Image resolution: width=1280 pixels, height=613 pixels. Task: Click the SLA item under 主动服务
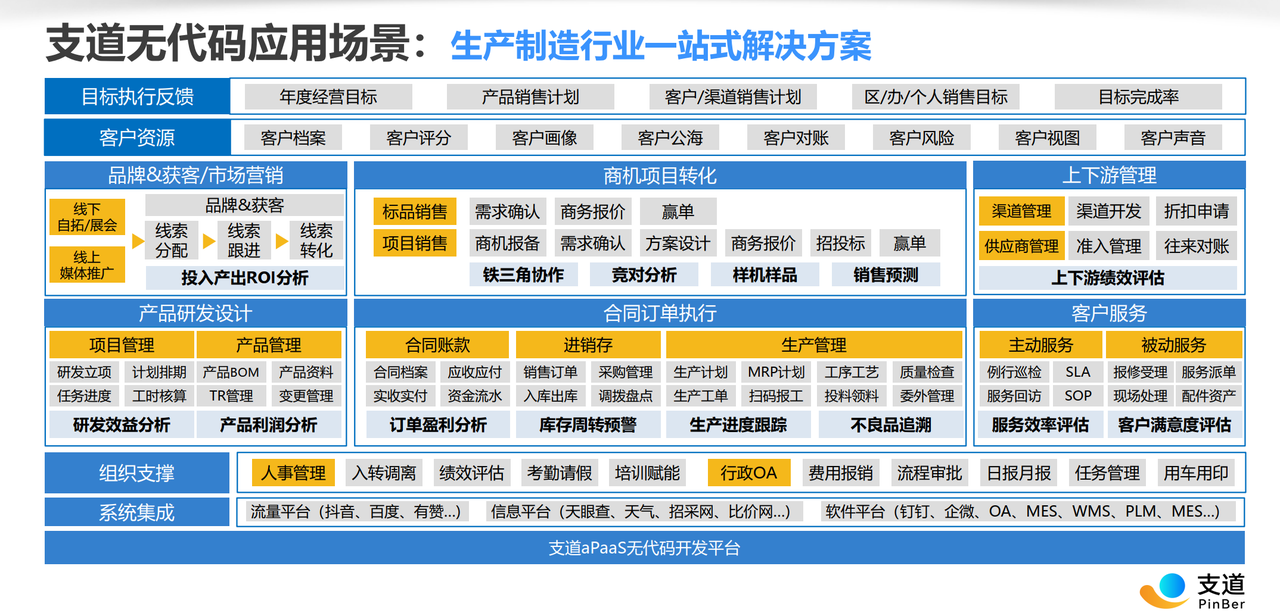(x=1077, y=372)
